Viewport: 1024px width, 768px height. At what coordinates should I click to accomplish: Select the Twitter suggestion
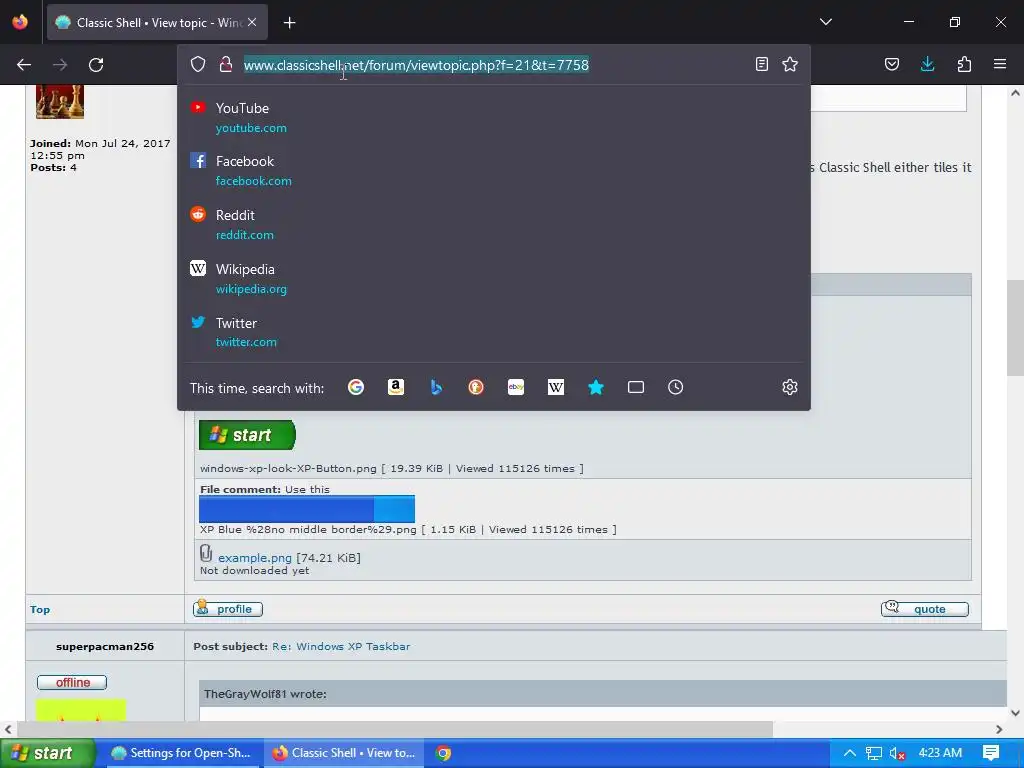click(x=494, y=332)
